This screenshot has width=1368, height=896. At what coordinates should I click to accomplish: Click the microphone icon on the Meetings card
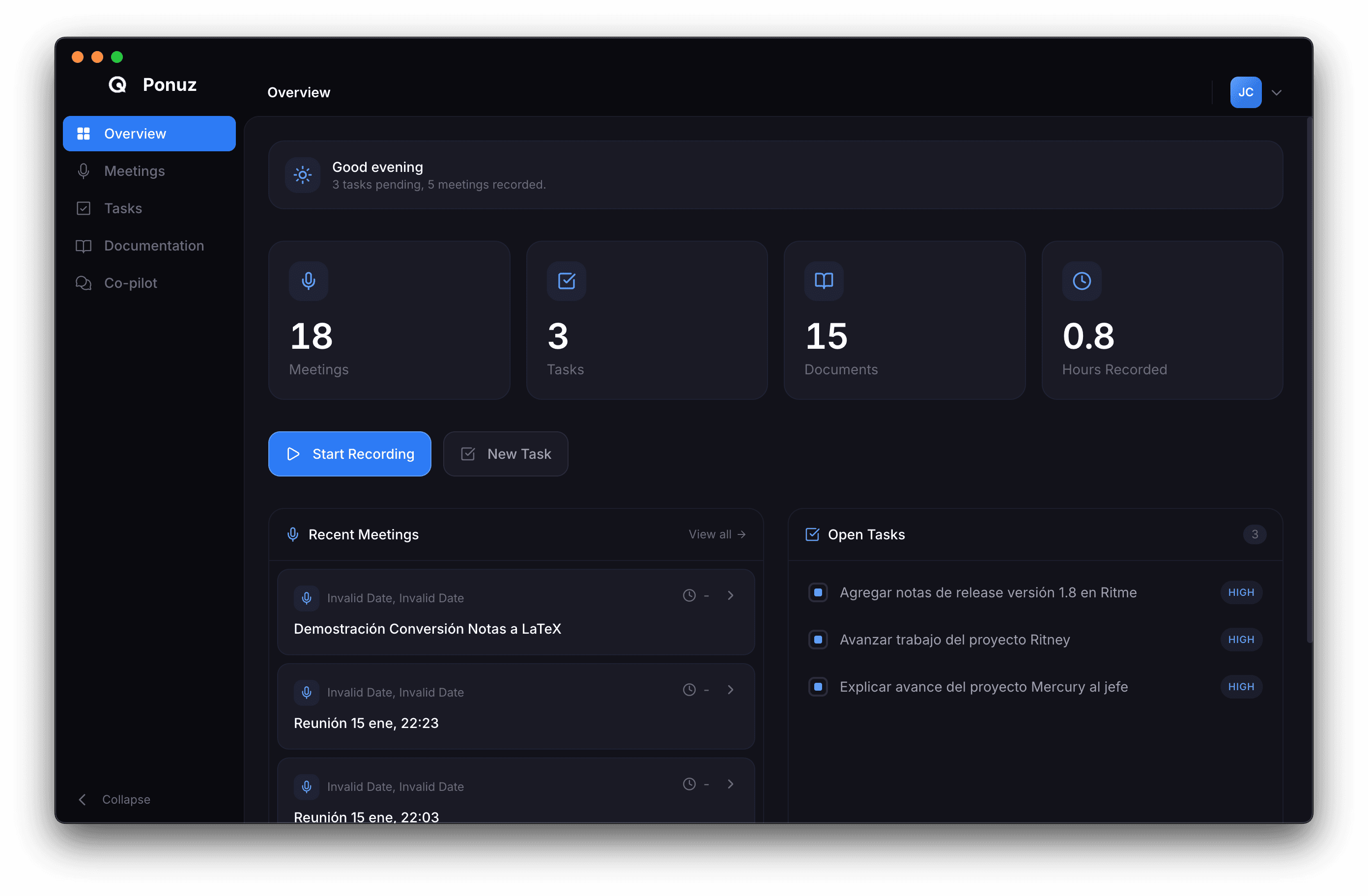tap(309, 281)
